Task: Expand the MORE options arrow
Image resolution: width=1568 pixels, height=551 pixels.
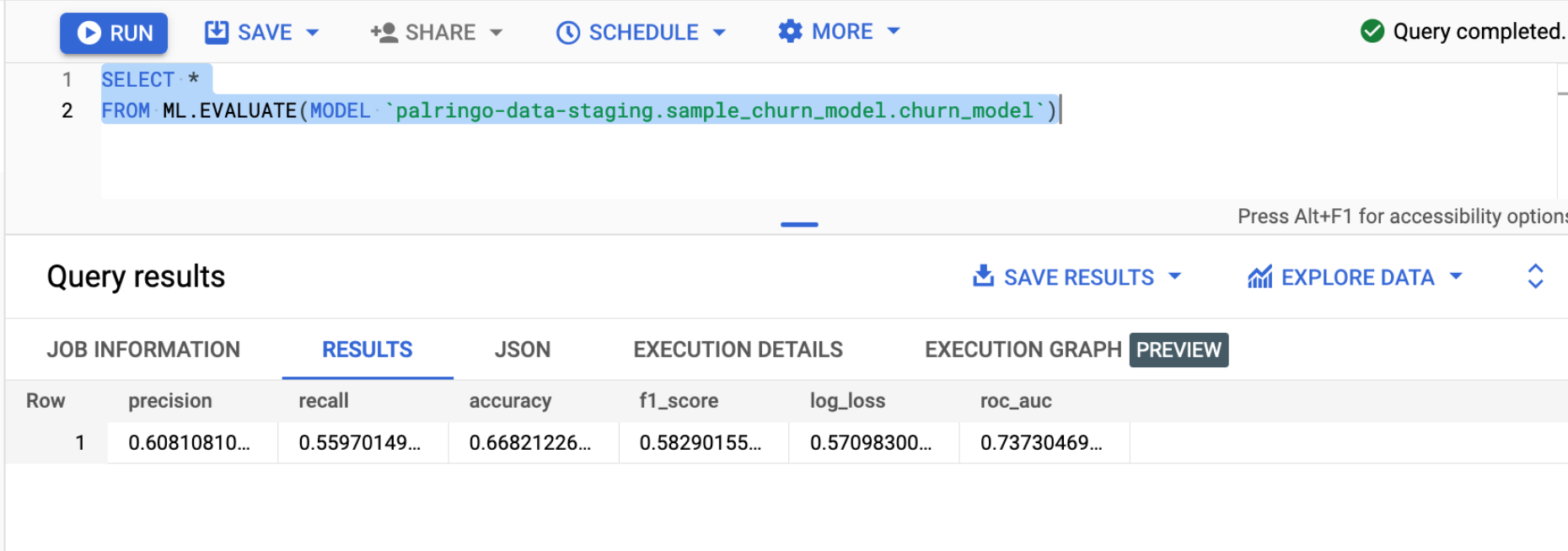Action: [x=894, y=32]
